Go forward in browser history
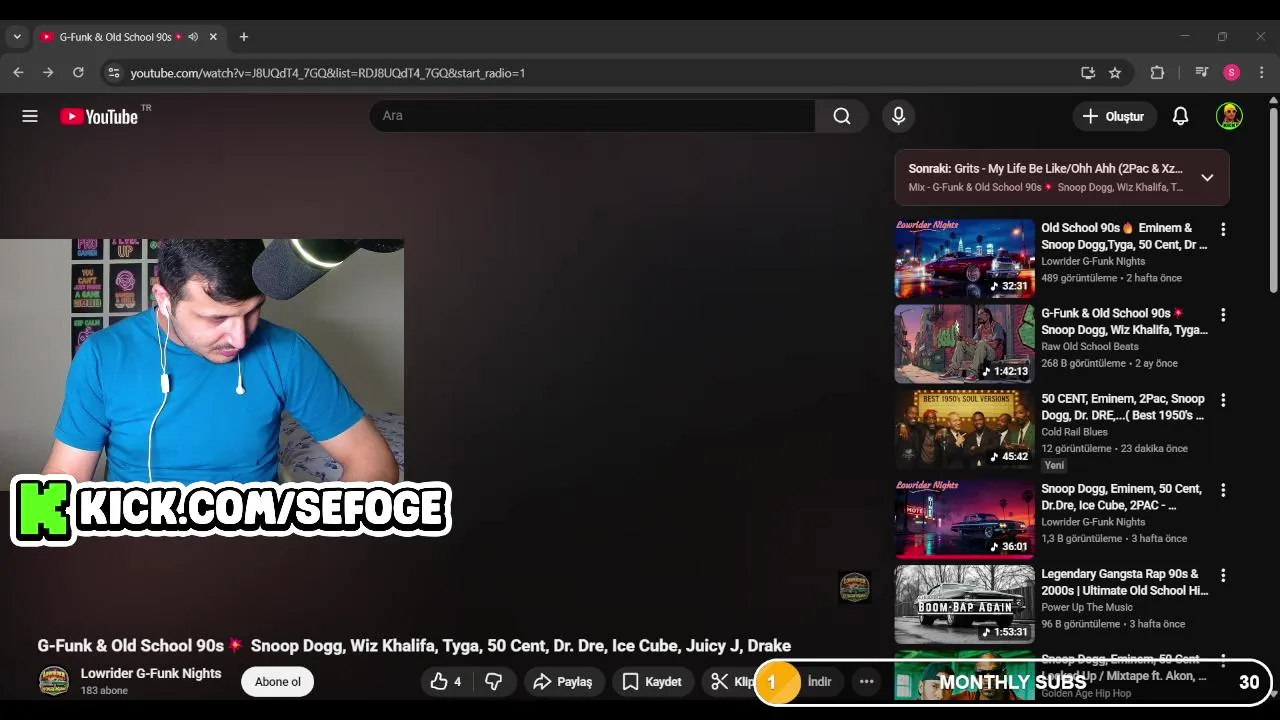 pos(48,73)
